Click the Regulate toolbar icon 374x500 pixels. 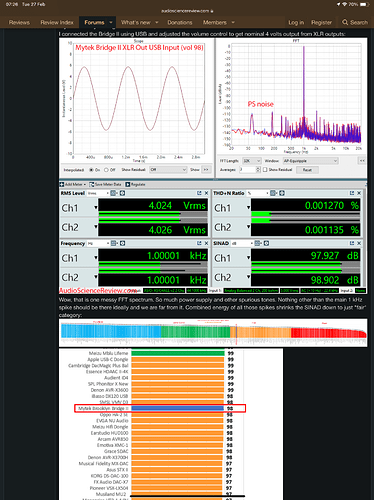tap(128, 184)
